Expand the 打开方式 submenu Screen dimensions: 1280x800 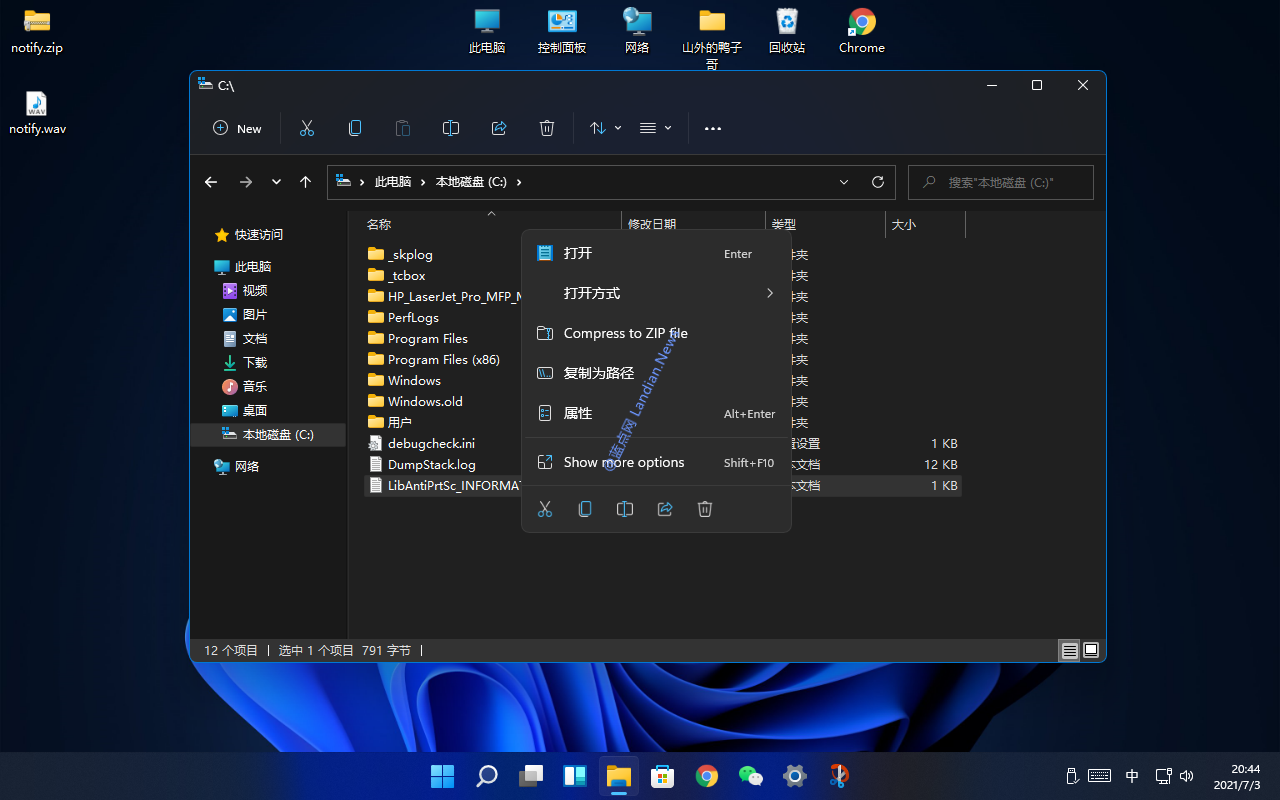tap(655, 293)
